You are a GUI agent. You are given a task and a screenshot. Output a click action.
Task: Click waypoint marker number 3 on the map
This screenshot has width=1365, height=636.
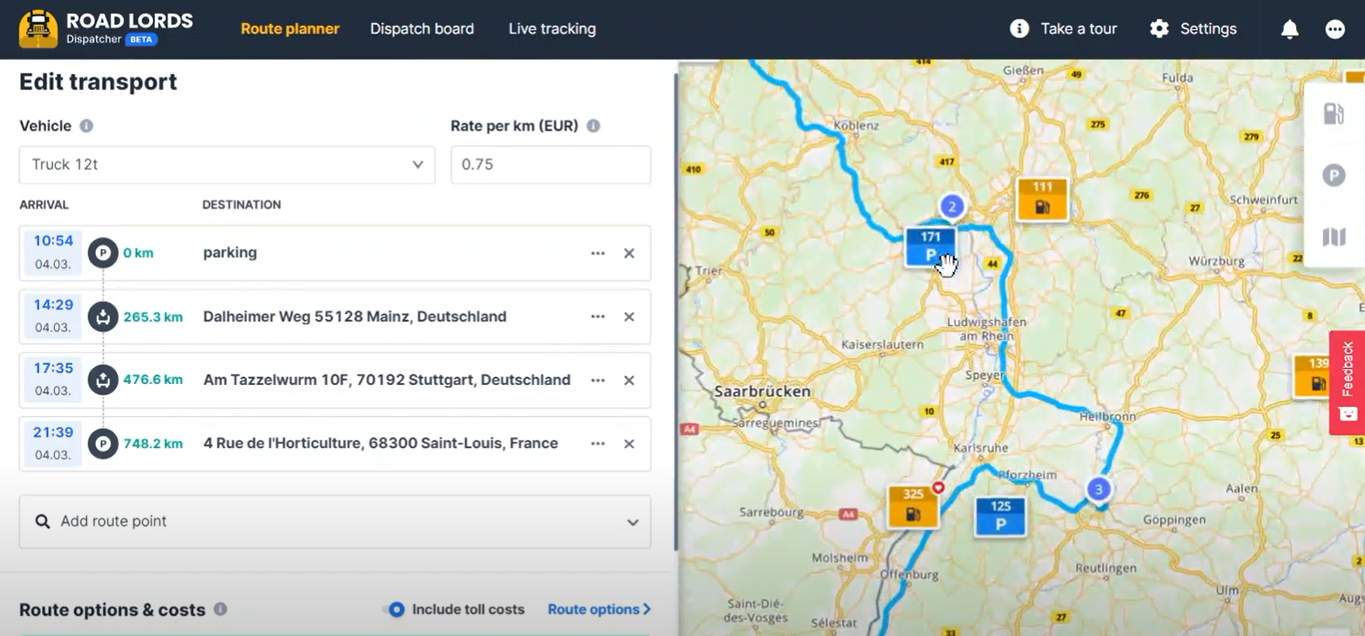click(x=1098, y=489)
